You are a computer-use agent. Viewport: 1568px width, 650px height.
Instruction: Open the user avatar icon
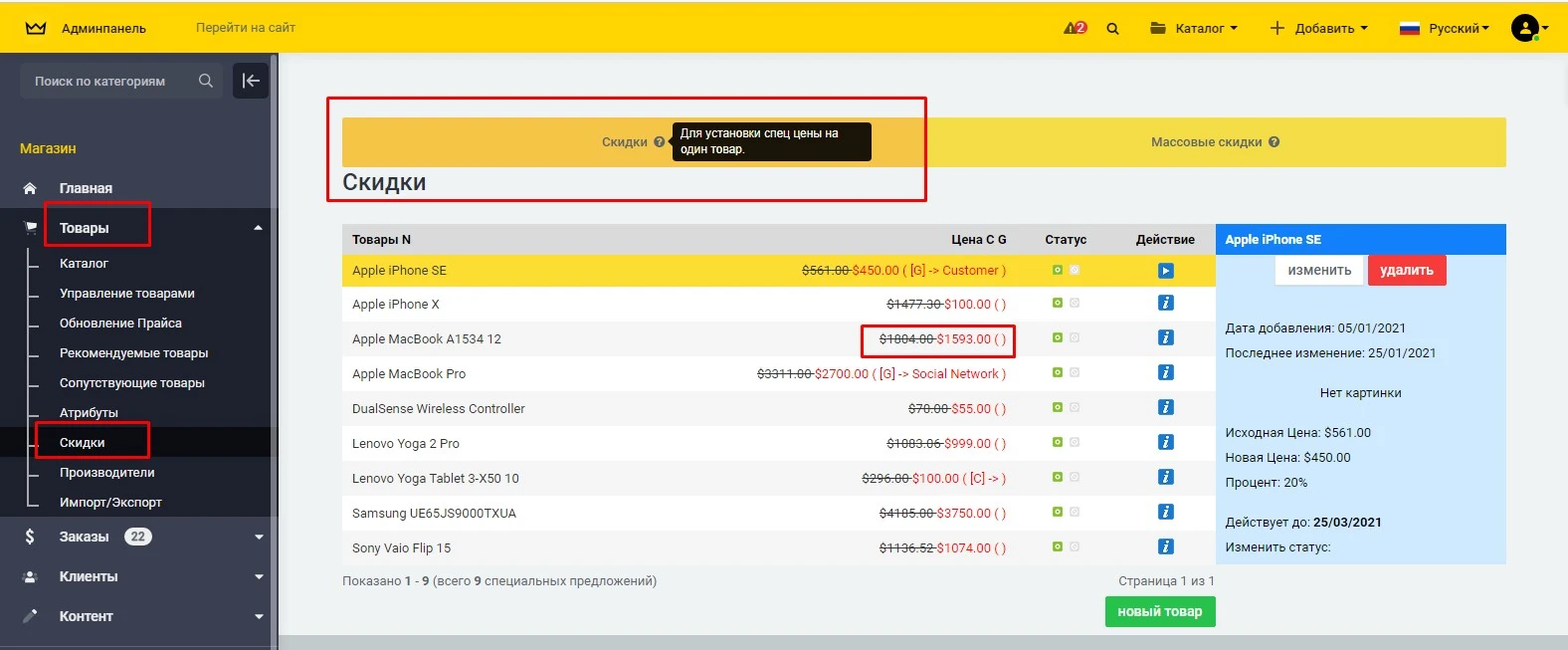coord(1525,28)
